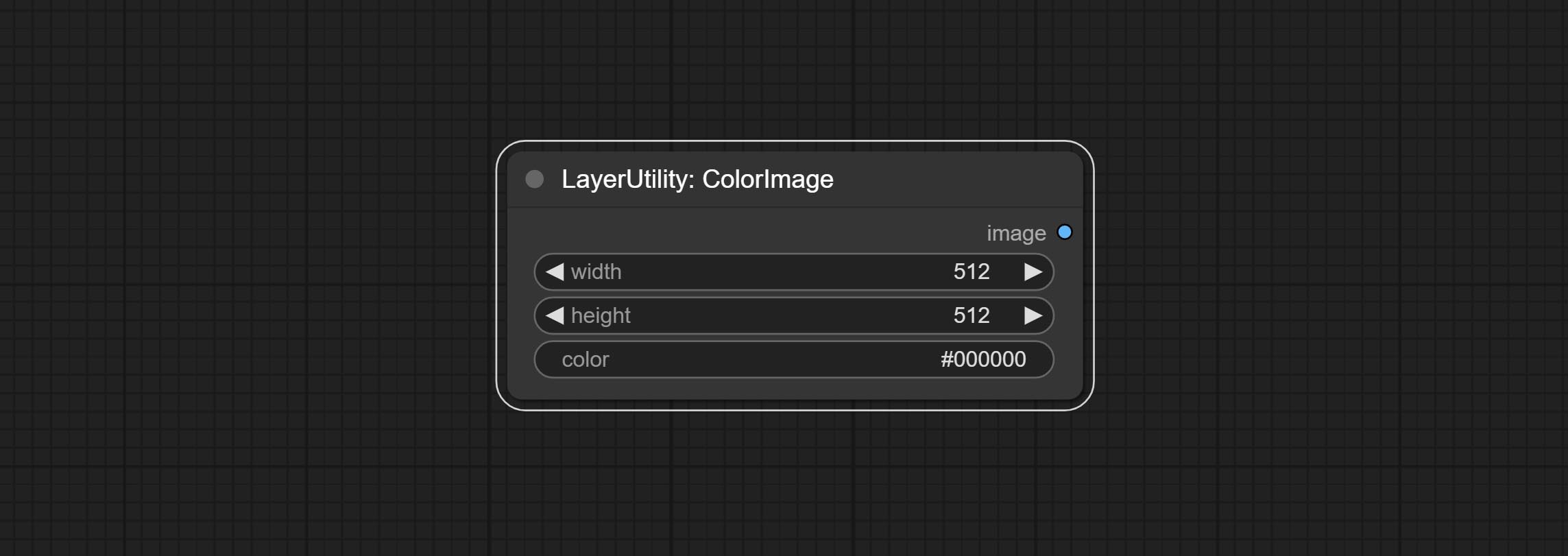Decrease width with the left arrow
Viewport: 1568px width, 556px height.
point(554,271)
